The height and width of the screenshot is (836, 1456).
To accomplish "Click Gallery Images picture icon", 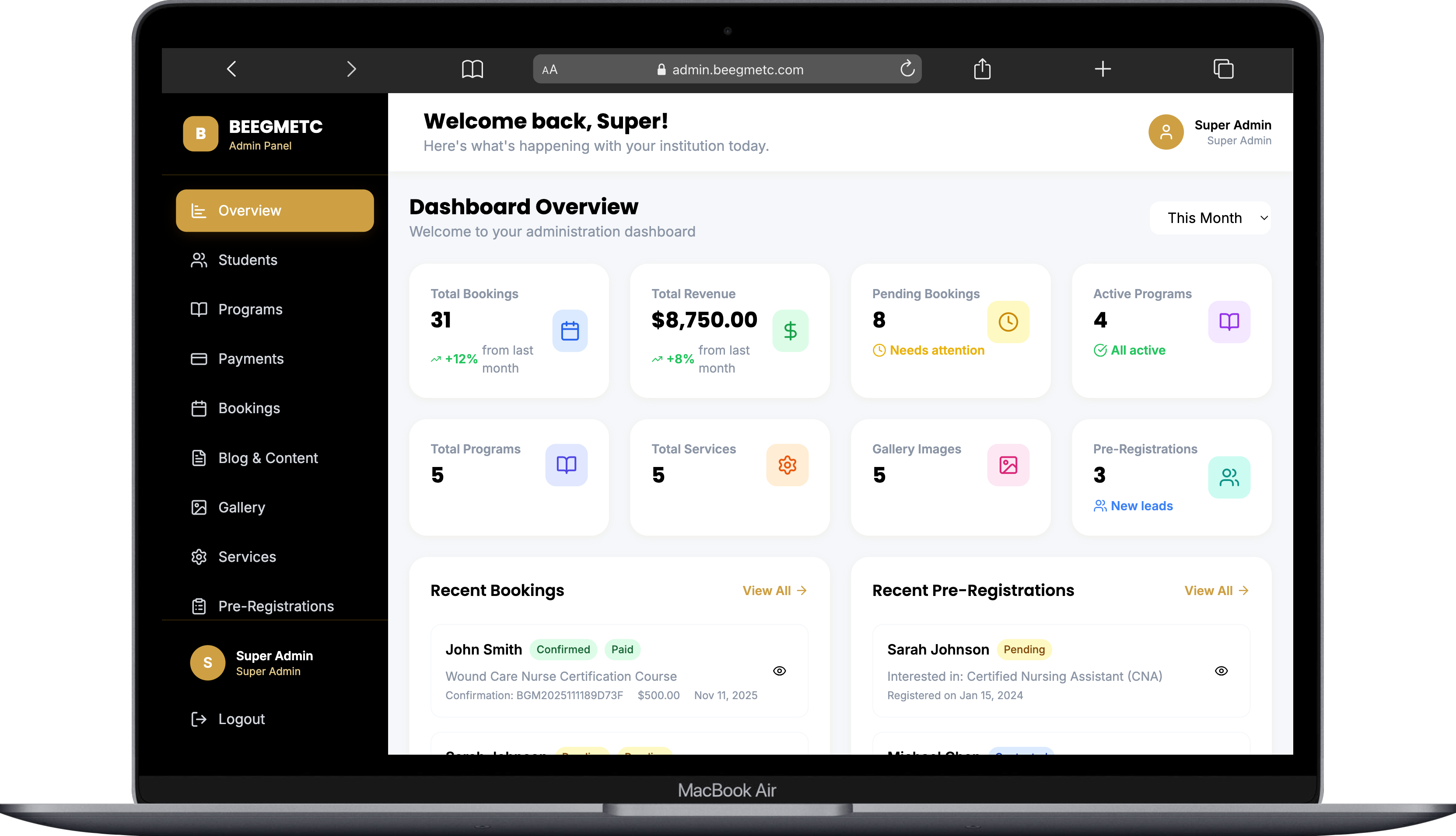I will click(1008, 464).
